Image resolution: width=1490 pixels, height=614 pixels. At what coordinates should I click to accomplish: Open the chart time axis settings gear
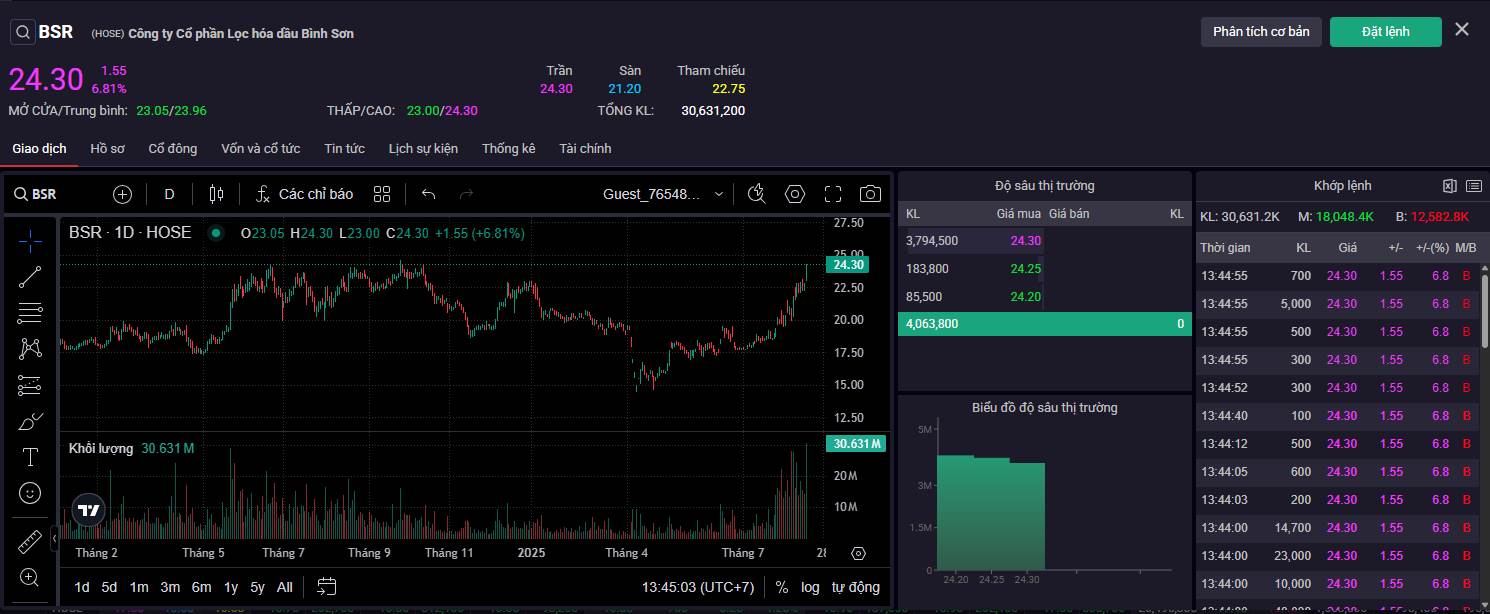click(x=858, y=553)
